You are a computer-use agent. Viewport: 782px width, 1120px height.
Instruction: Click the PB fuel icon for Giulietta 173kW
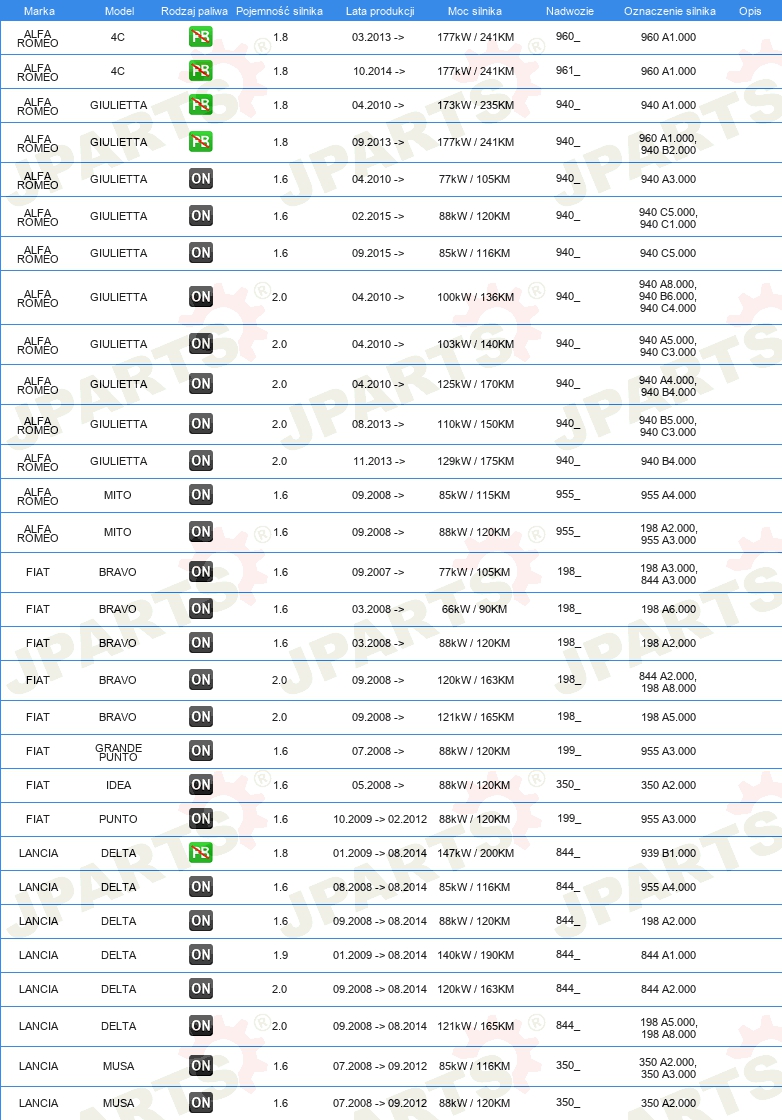201,105
